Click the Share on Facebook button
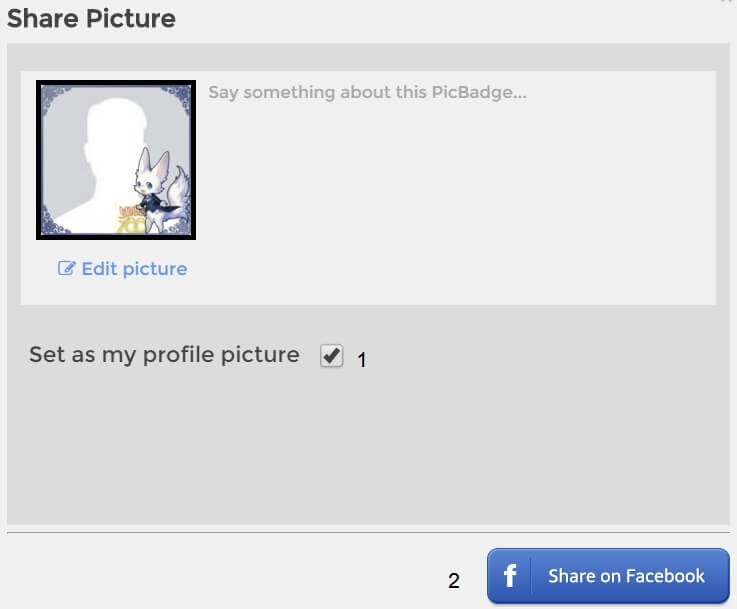The width and height of the screenshot is (737, 609). click(608, 576)
